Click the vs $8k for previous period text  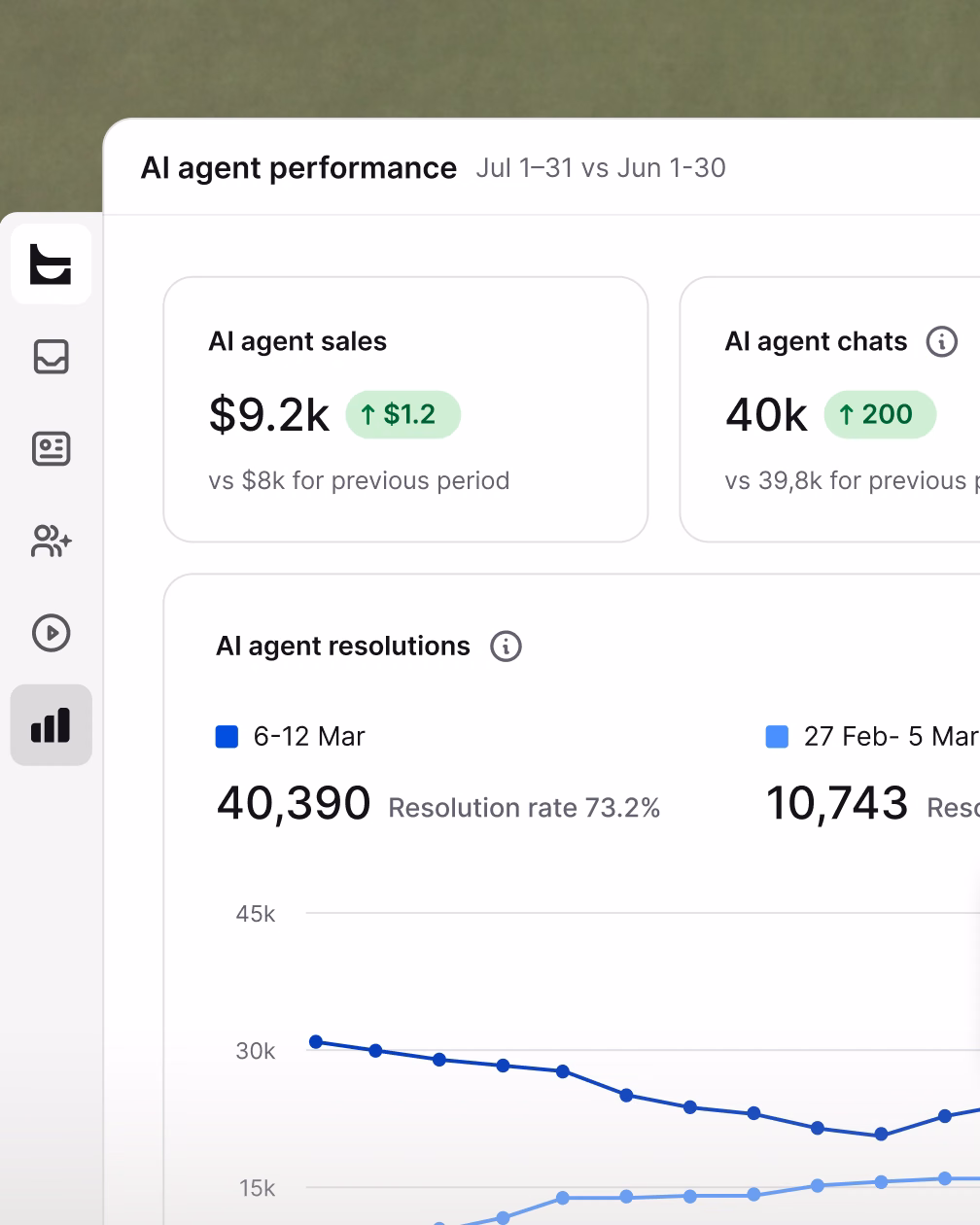click(x=359, y=480)
